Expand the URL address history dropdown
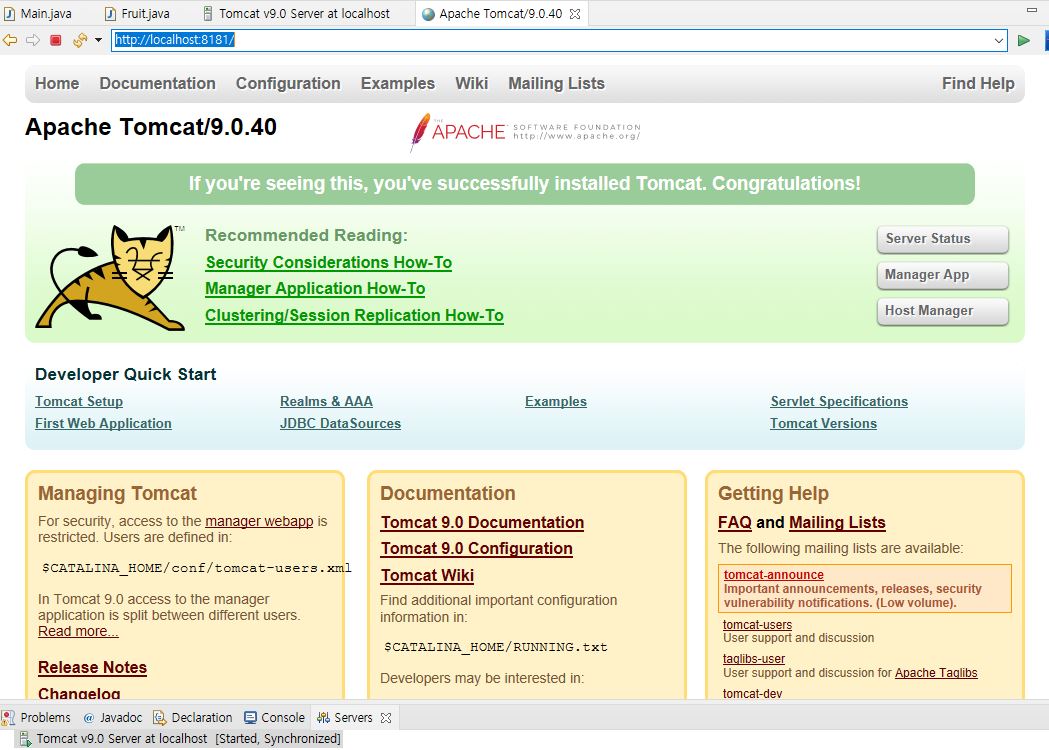This screenshot has width=1049, height=750. point(999,40)
